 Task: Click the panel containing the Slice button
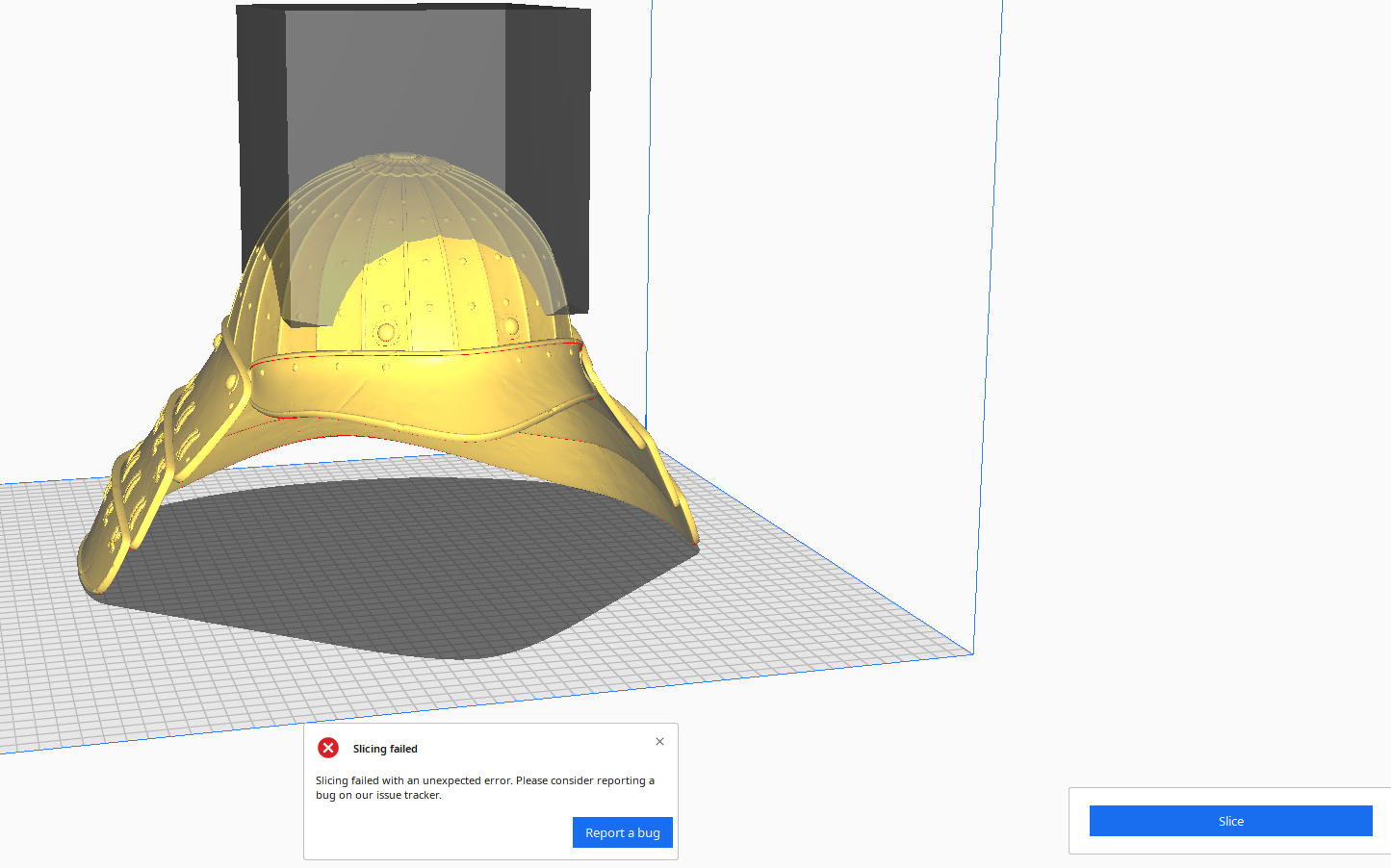1230,821
